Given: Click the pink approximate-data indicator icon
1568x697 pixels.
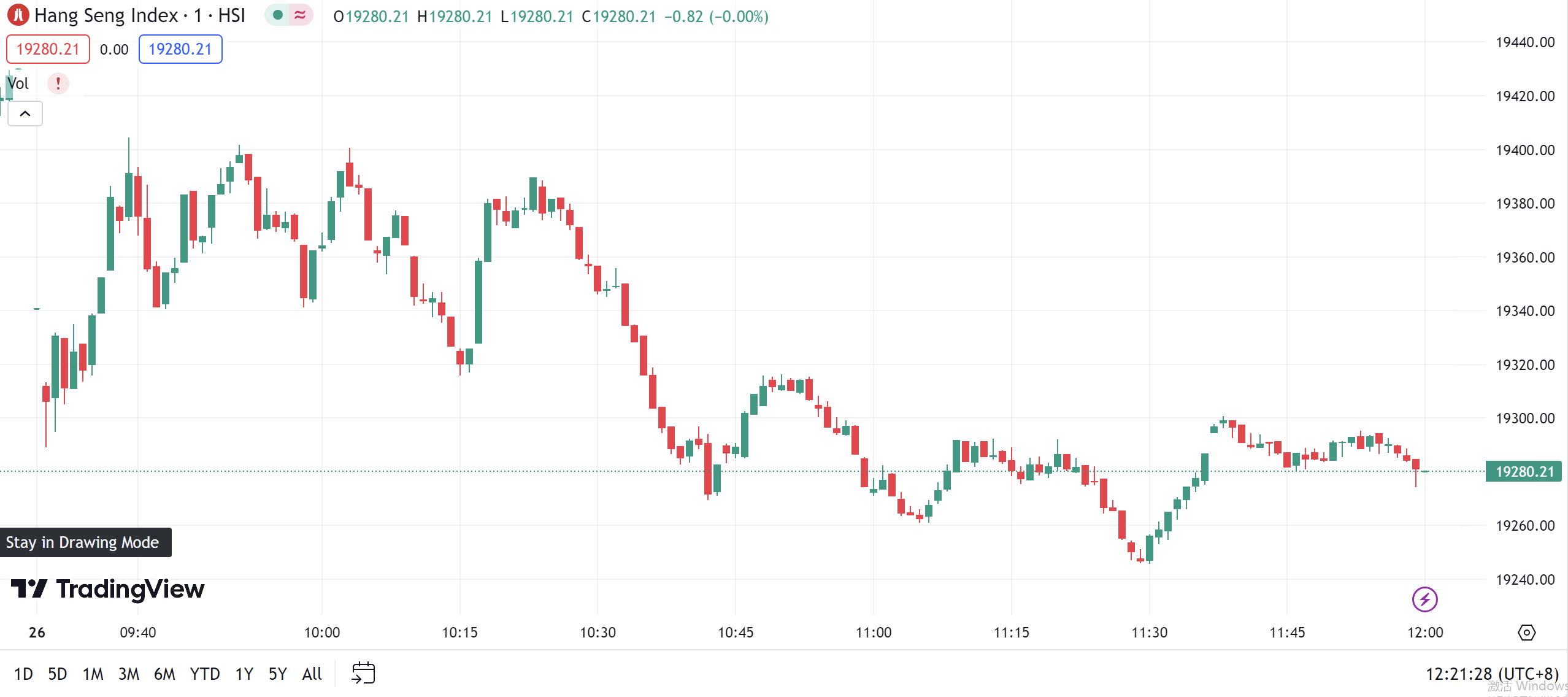Looking at the screenshot, I should [x=300, y=15].
